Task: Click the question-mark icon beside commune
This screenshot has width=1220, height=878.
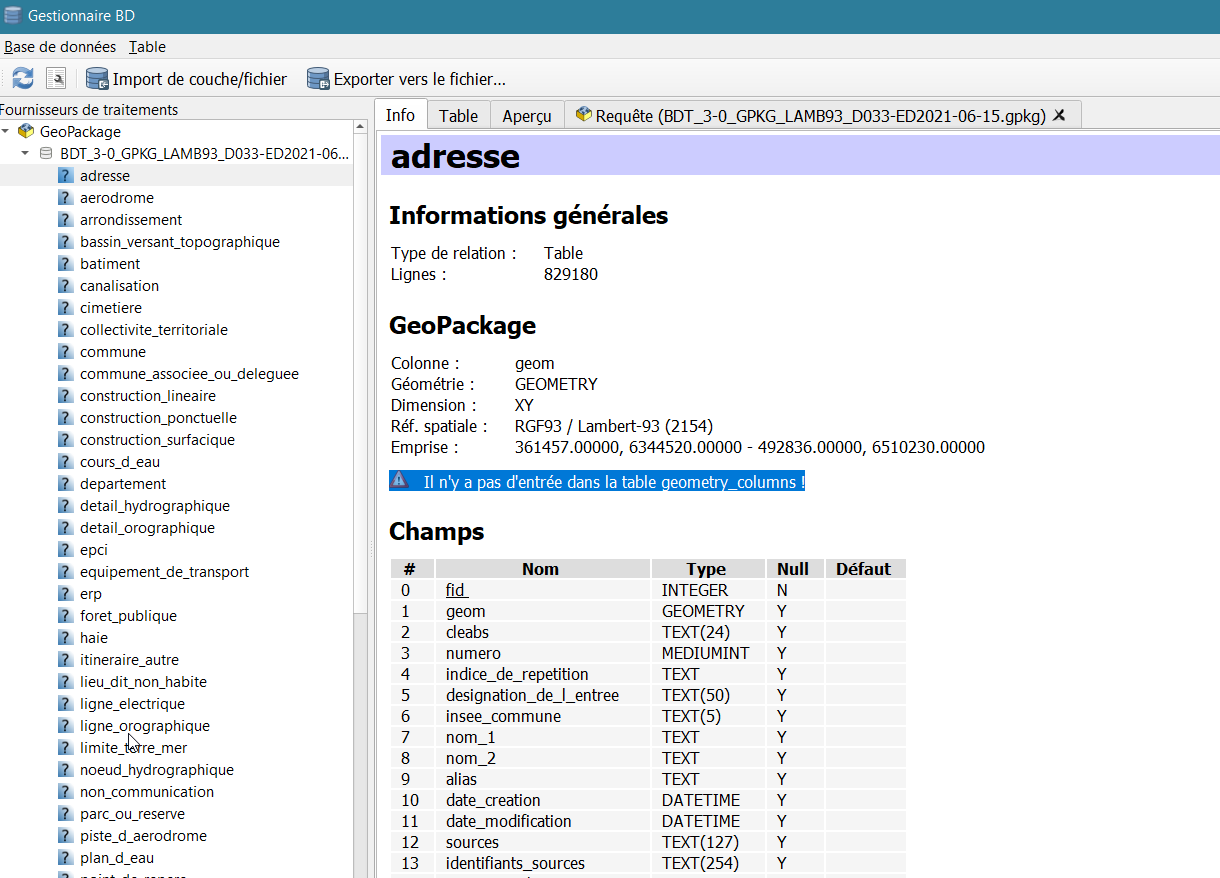Action: [66, 352]
